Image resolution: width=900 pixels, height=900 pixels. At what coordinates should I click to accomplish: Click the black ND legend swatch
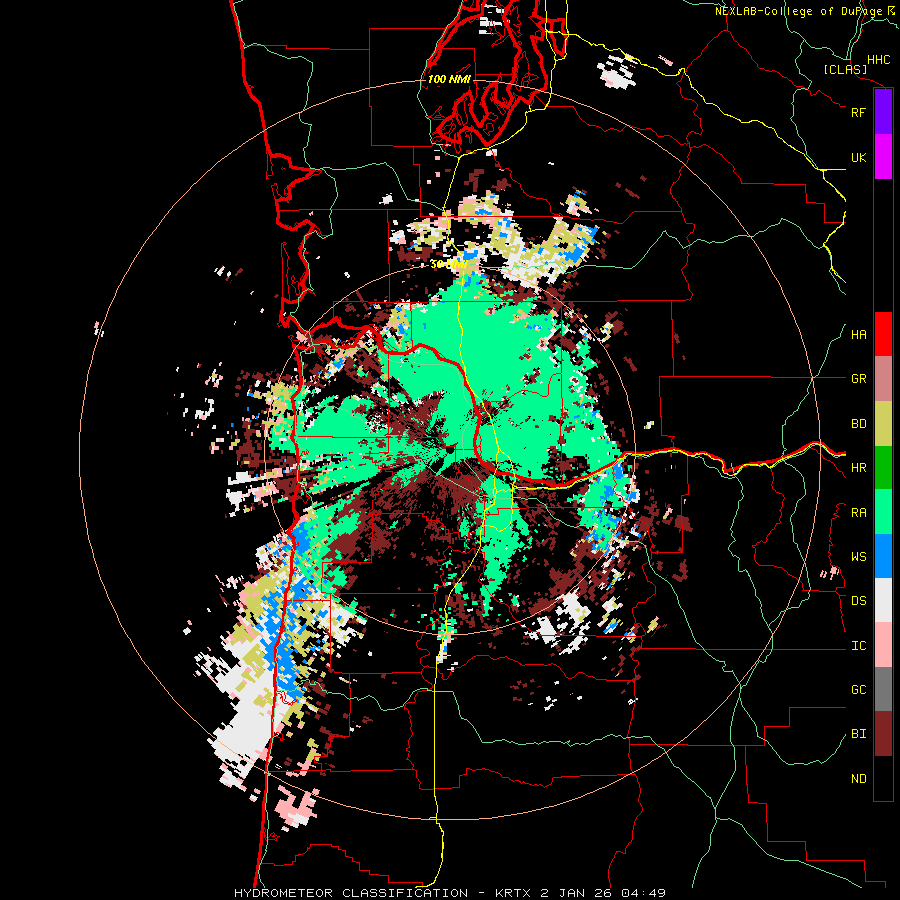(883, 778)
